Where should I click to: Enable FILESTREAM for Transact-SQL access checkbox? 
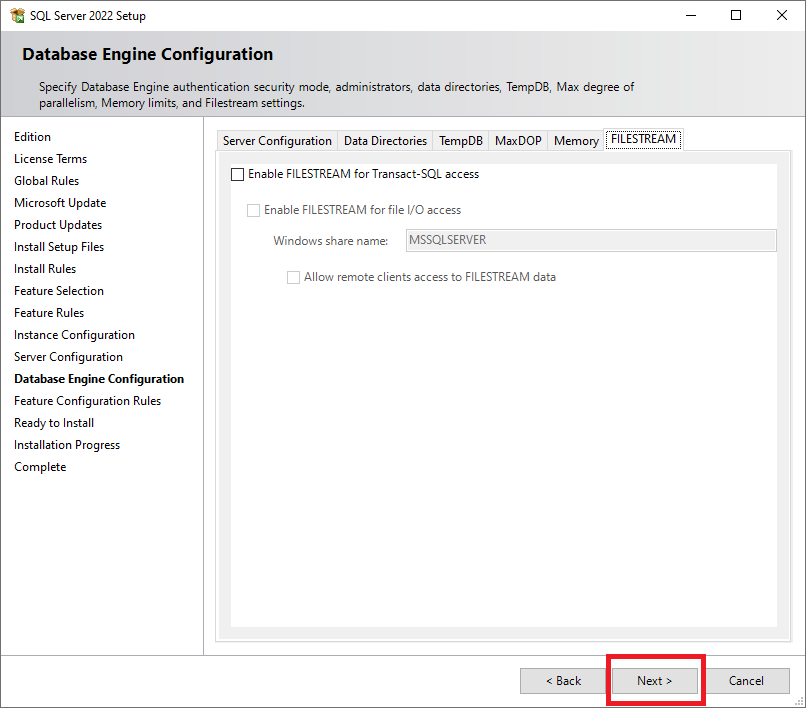(238, 174)
